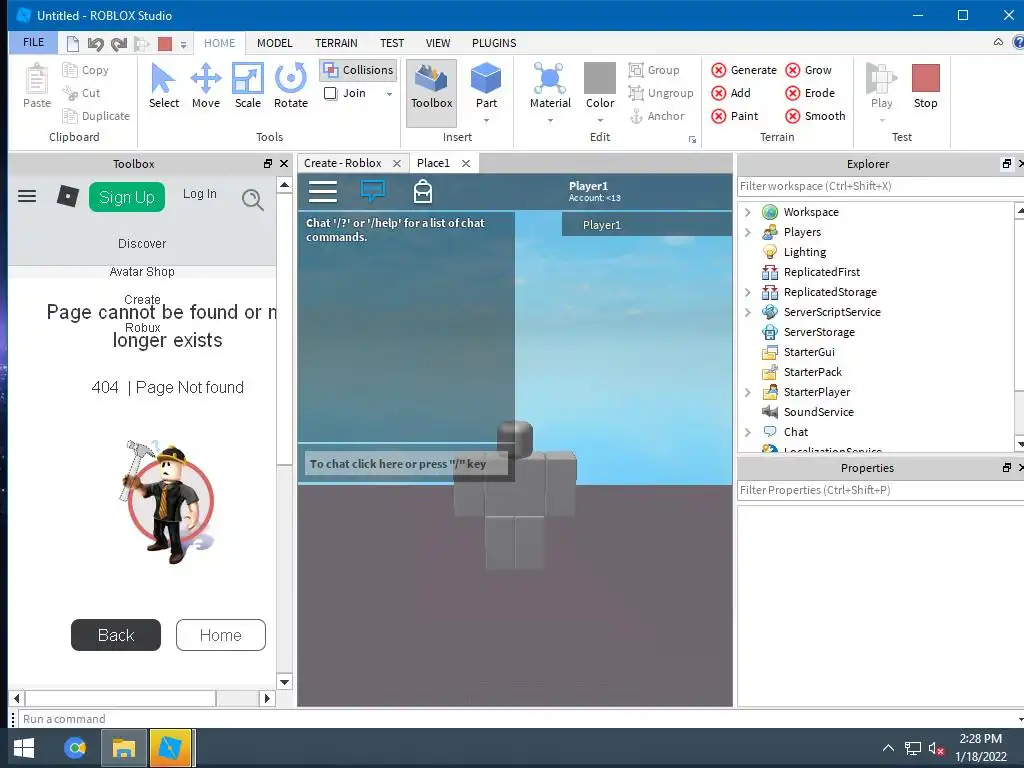Viewport: 1024px width, 768px height.
Task: Switch to the TEST ribbon tab
Action: pos(392,43)
